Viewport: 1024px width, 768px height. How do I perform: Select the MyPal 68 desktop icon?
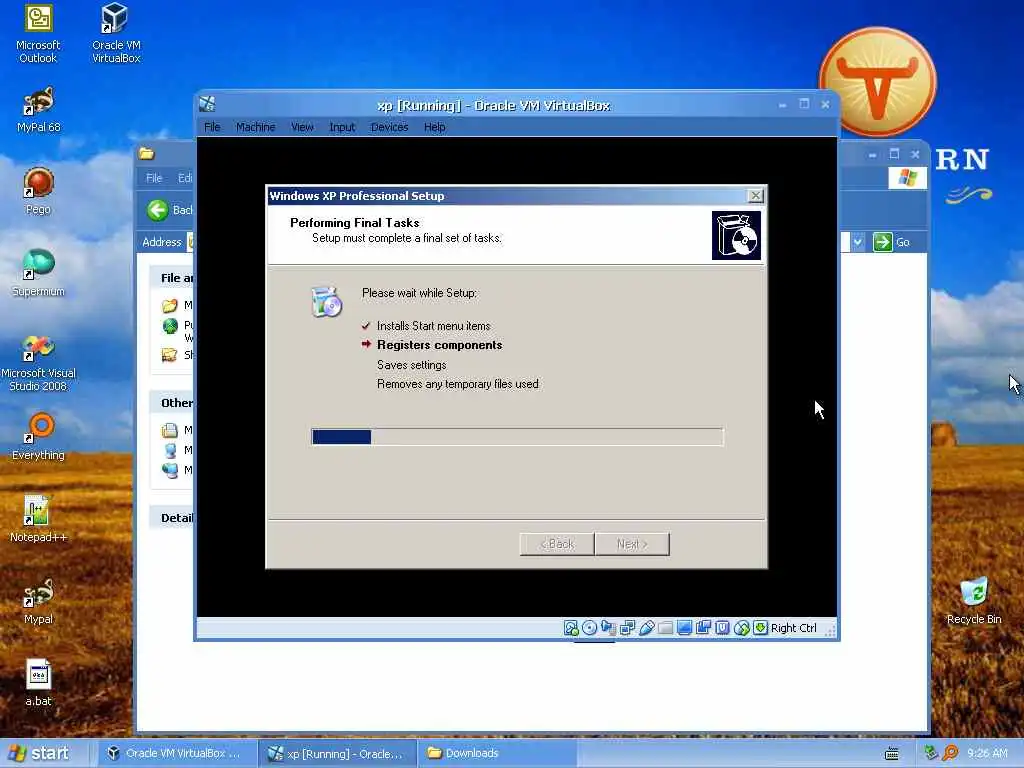[x=38, y=110]
